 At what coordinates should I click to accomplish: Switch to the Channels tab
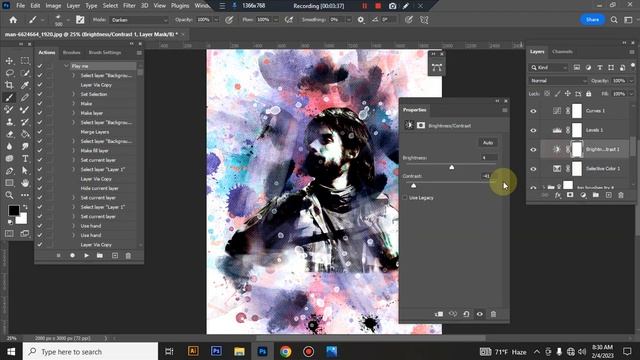tap(562, 52)
